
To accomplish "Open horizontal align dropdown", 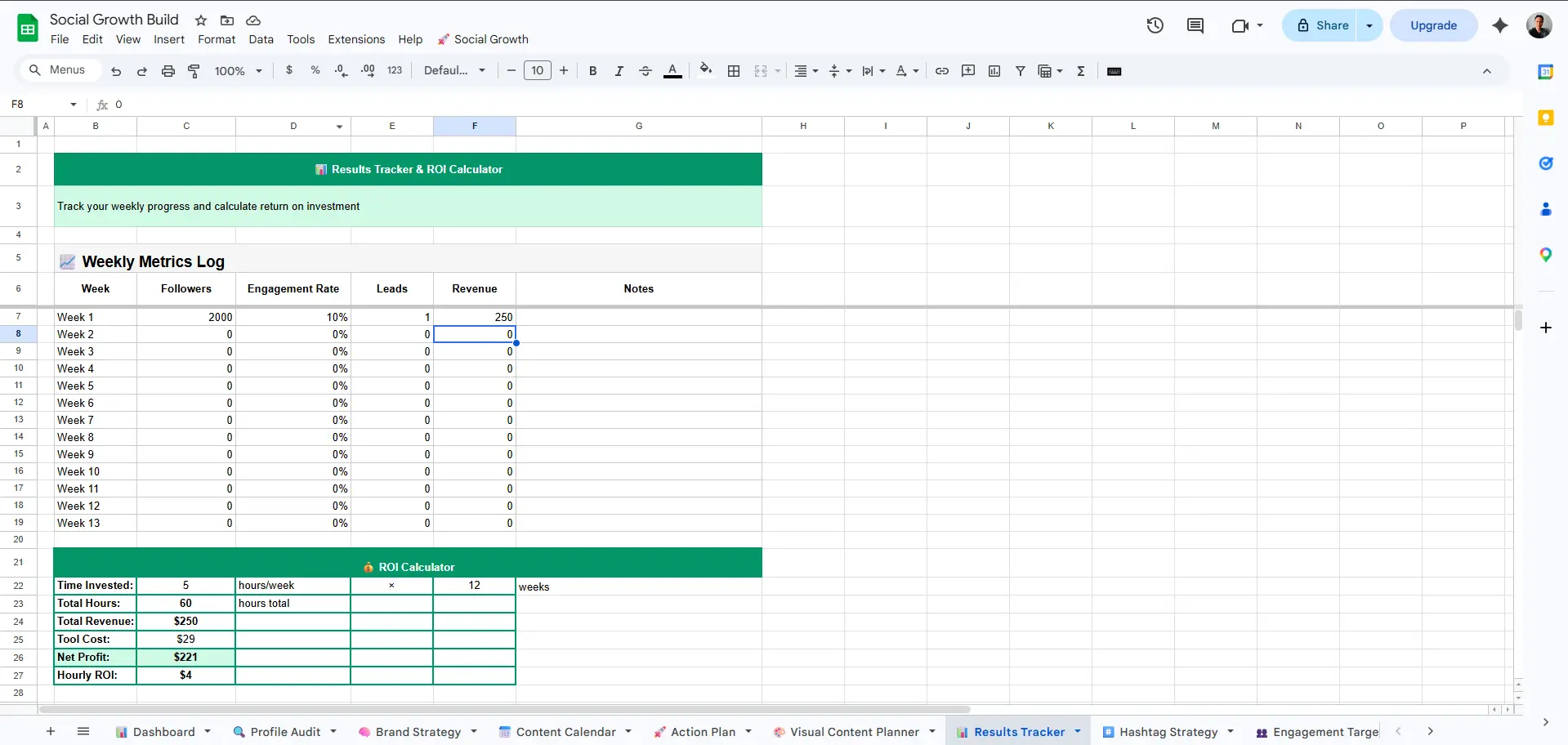I will click(806, 71).
